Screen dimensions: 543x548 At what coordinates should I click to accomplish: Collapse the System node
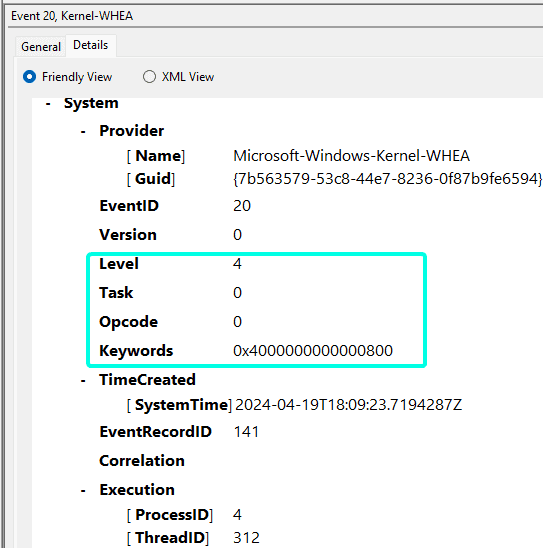click(x=48, y=104)
